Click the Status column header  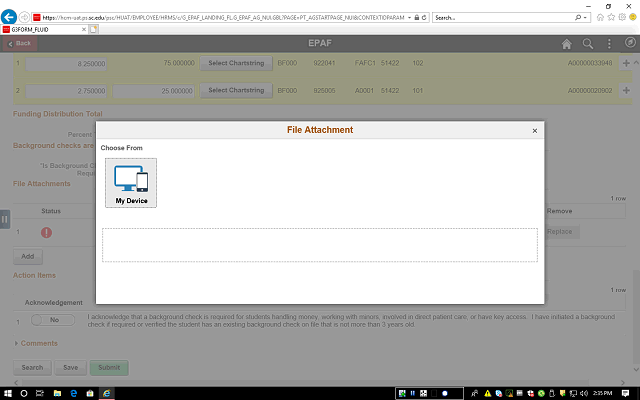point(51,211)
